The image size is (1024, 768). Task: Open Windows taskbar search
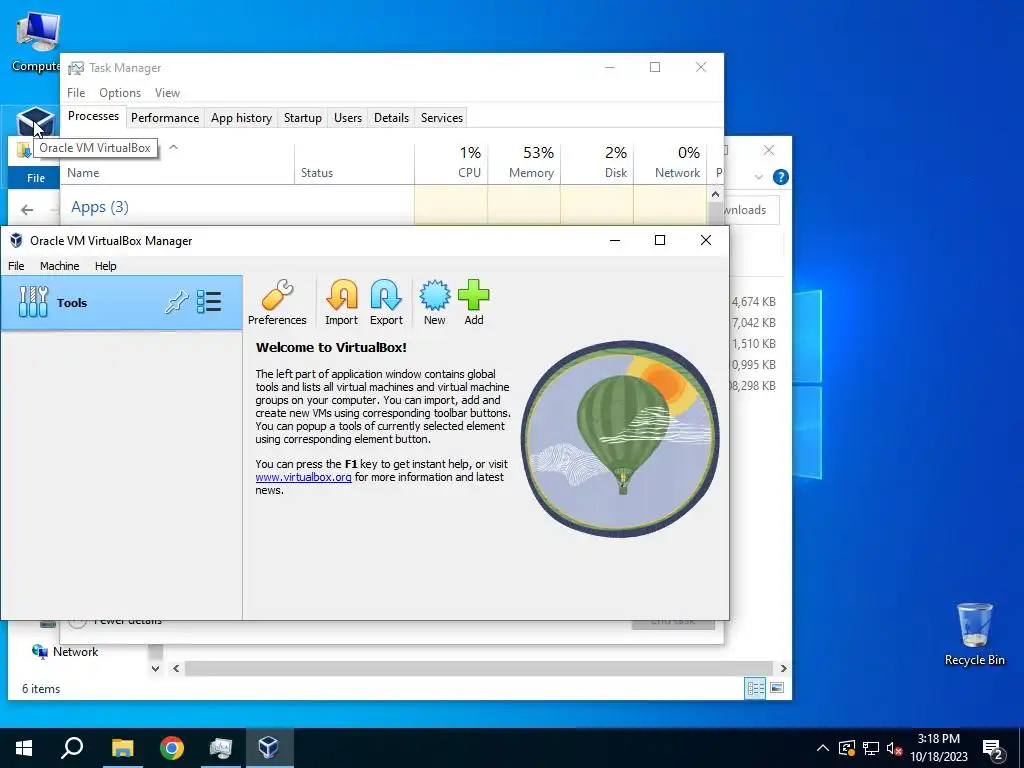pyautogui.click(x=72, y=748)
